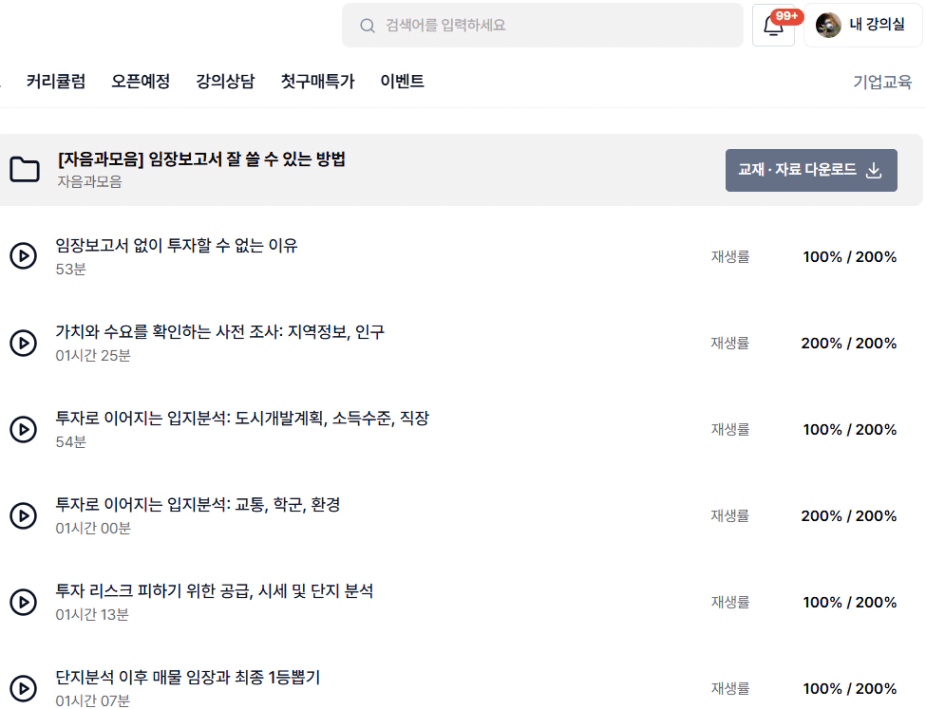Click the red 99+ notification badge

coord(787,16)
